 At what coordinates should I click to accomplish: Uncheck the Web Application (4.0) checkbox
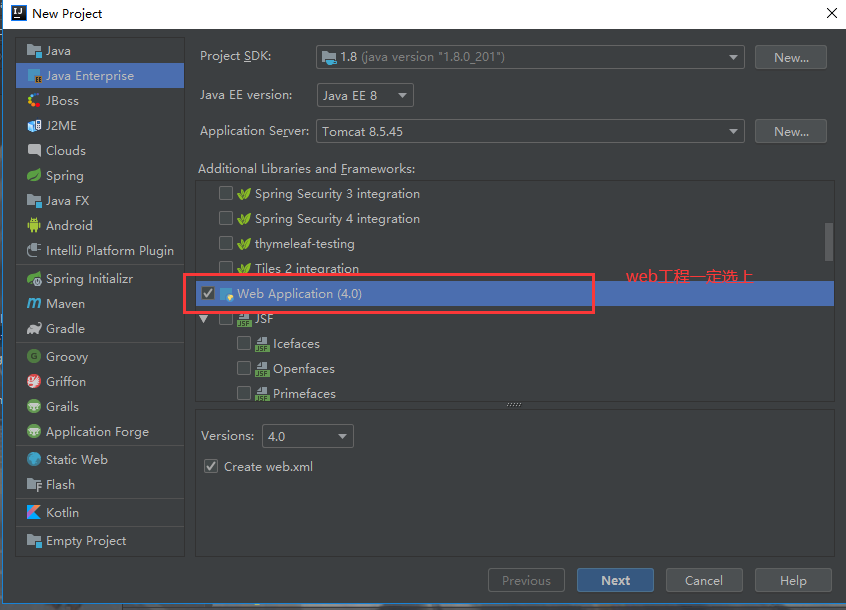coord(208,293)
